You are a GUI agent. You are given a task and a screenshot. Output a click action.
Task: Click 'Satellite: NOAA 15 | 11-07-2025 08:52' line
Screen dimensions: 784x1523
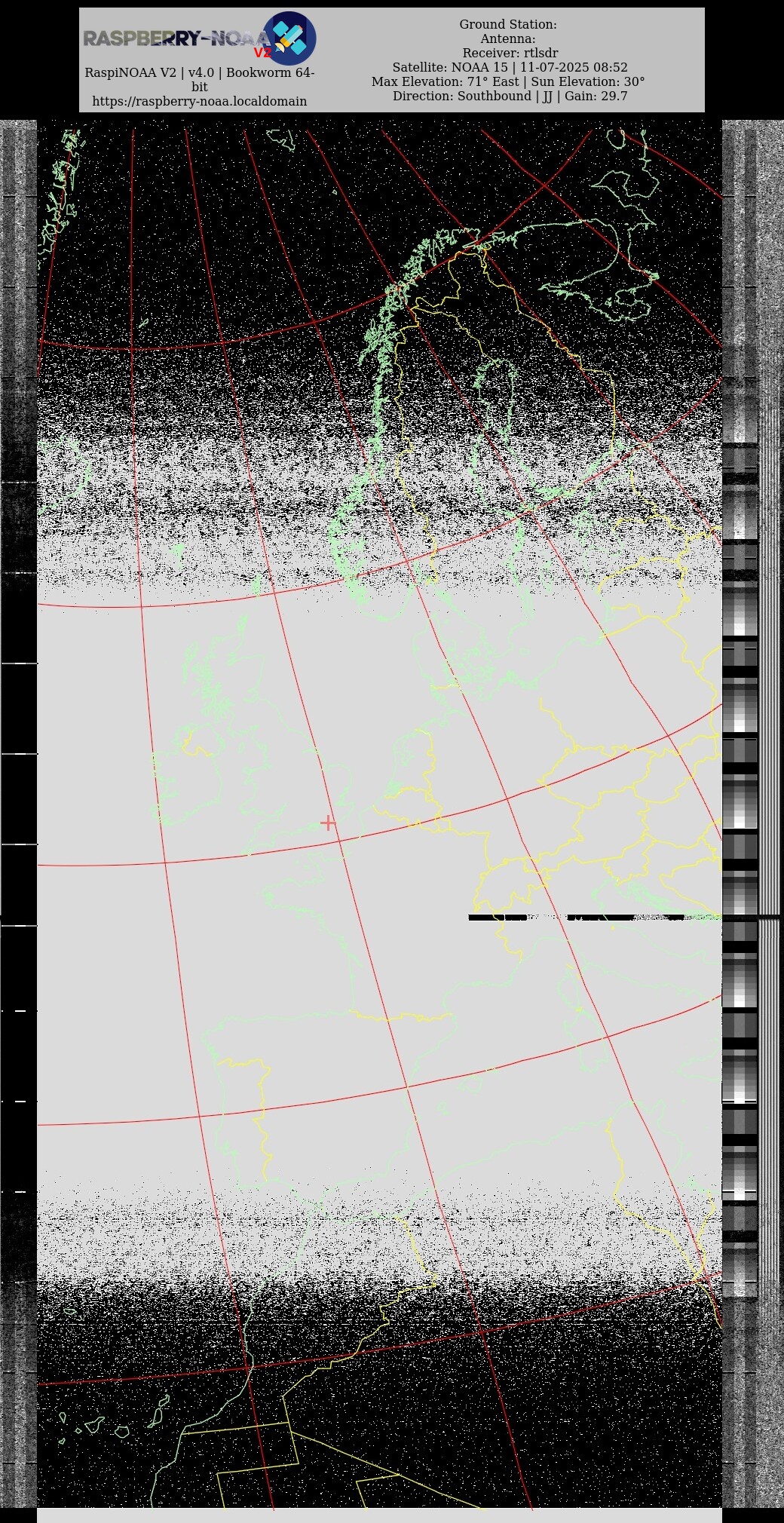pos(510,68)
